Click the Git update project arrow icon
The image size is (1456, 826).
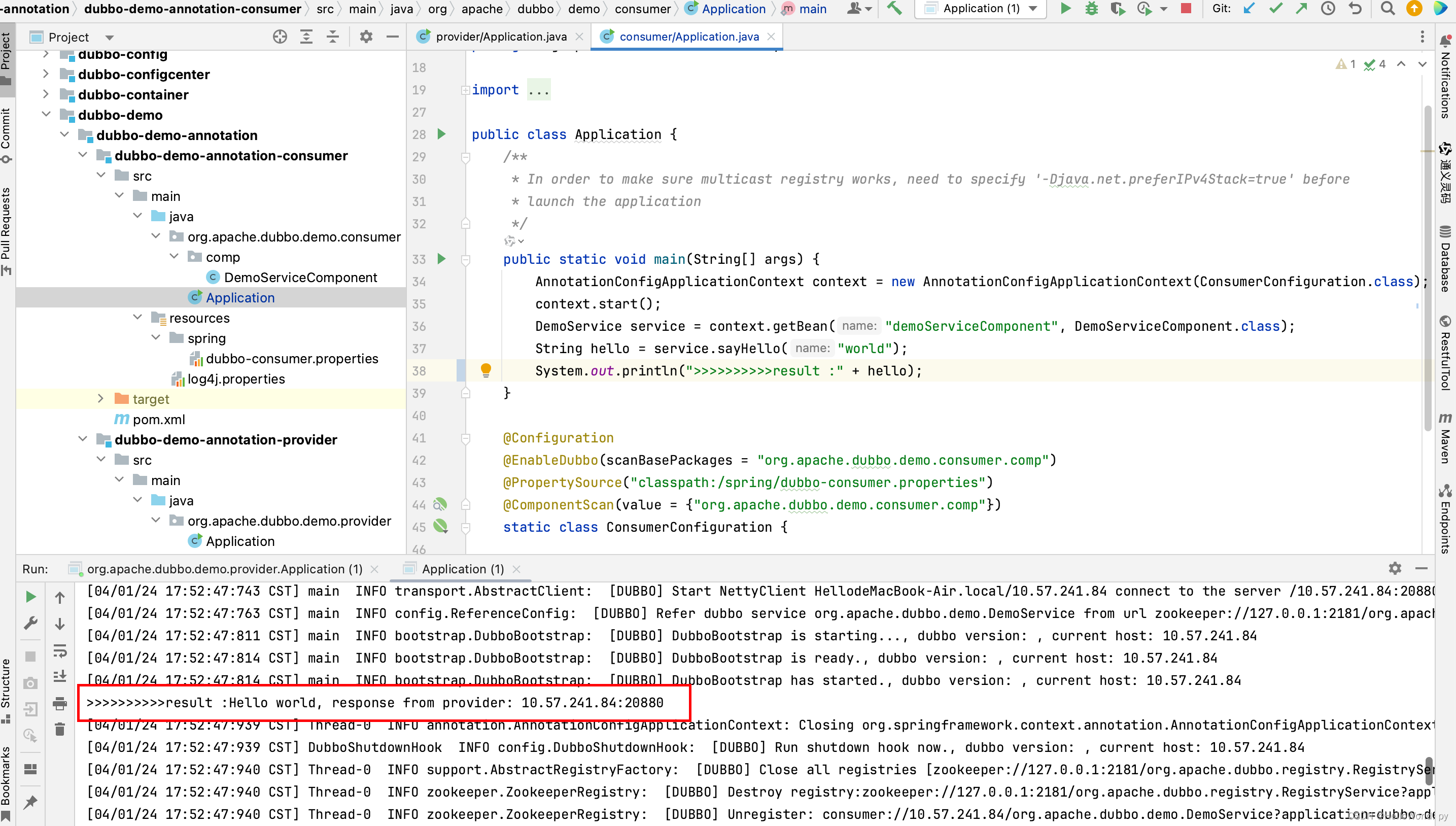click(x=1249, y=9)
